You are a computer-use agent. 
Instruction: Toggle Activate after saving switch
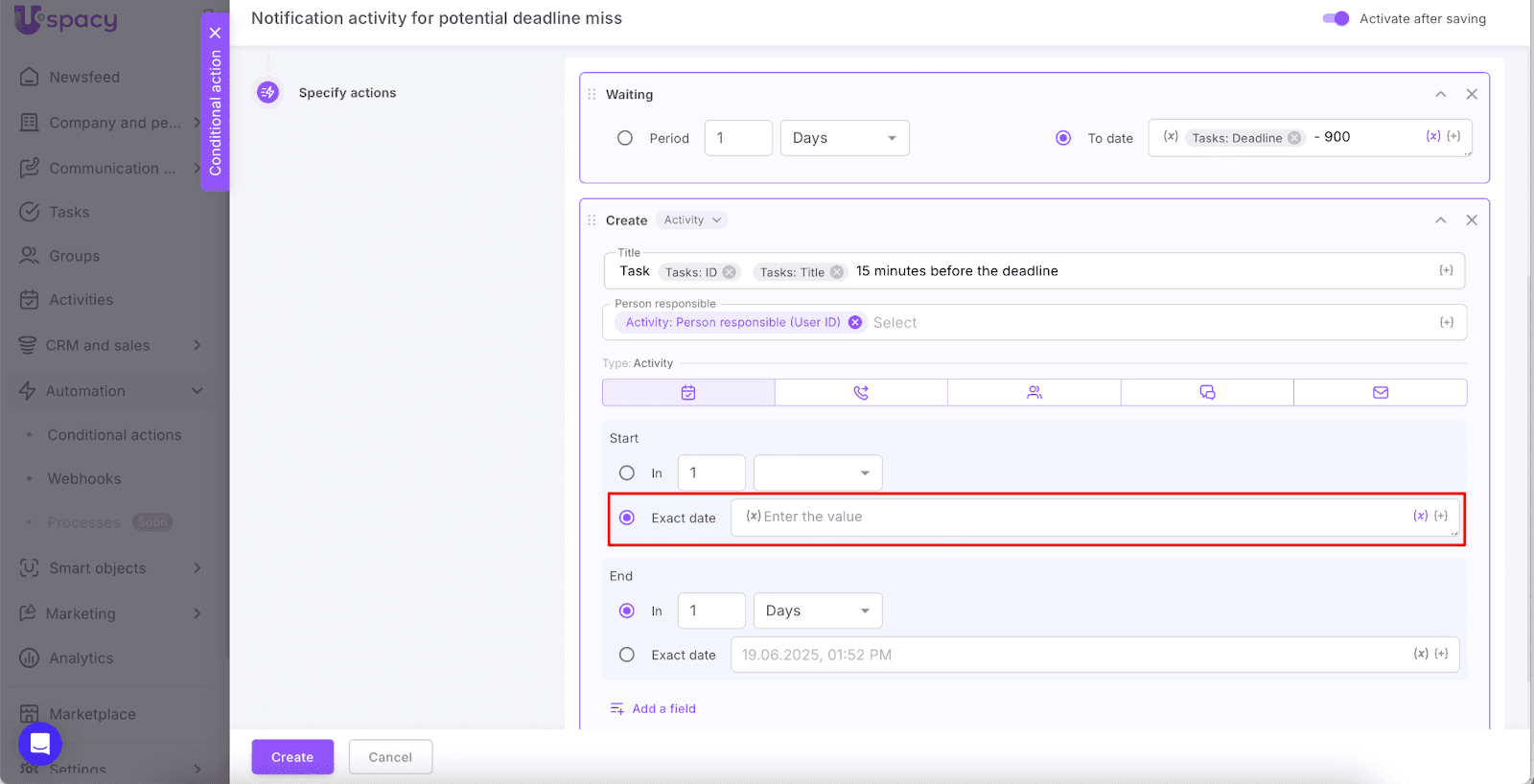click(x=1336, y=18)
